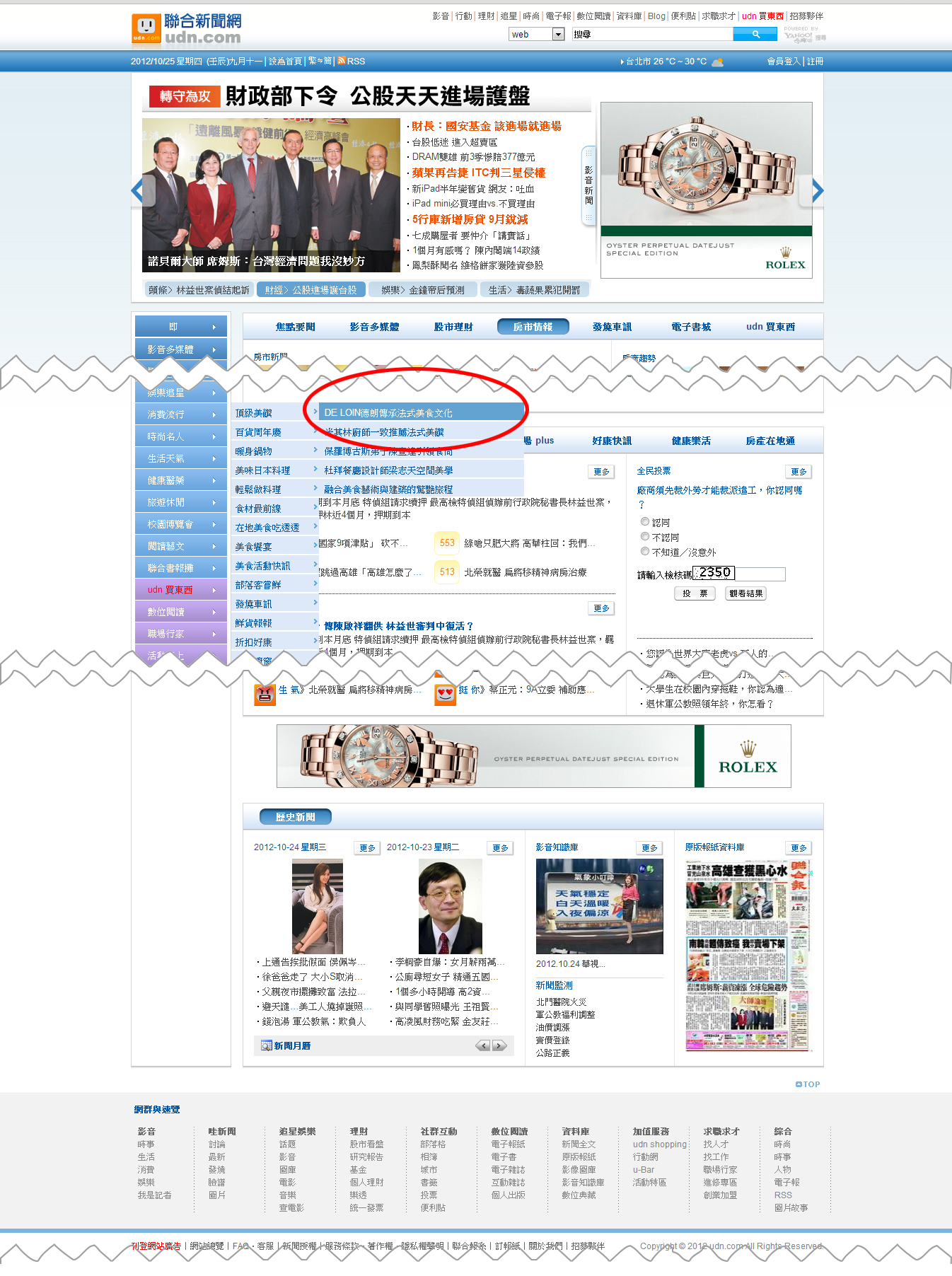This screenshot has width=952, height=1276.
Task: Select the 不認同 radio option
Action: click(x=644, y=536)
